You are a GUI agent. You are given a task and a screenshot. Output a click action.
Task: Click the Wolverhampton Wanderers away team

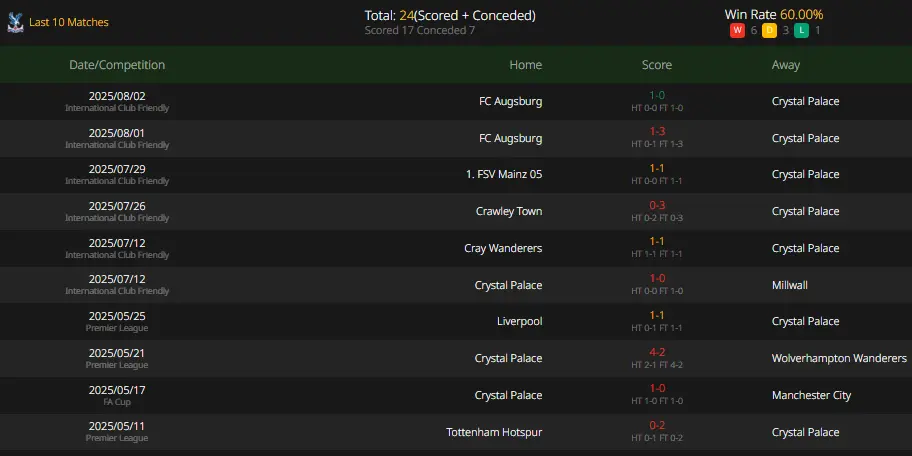[839, 358]
